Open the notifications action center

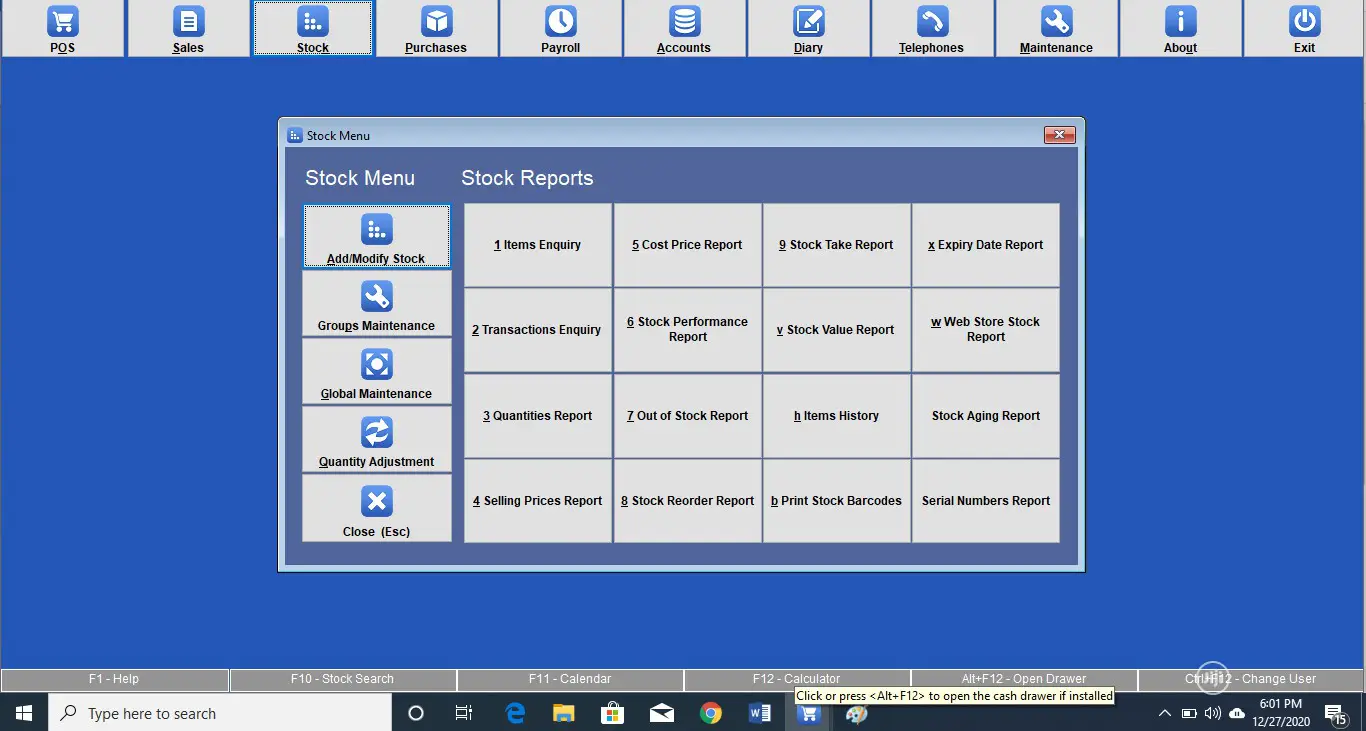(x=1334, y=713)
